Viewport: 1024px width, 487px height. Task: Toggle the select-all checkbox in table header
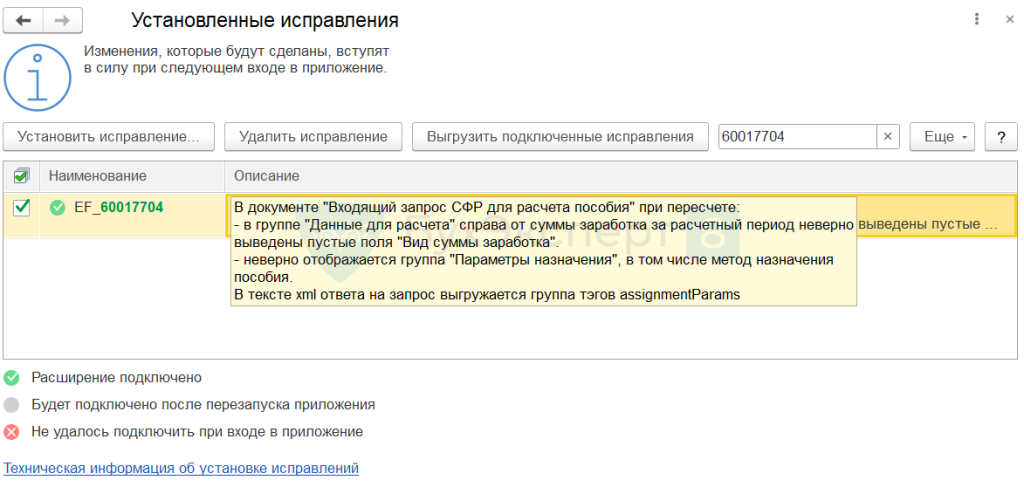(x=21, y=176)
